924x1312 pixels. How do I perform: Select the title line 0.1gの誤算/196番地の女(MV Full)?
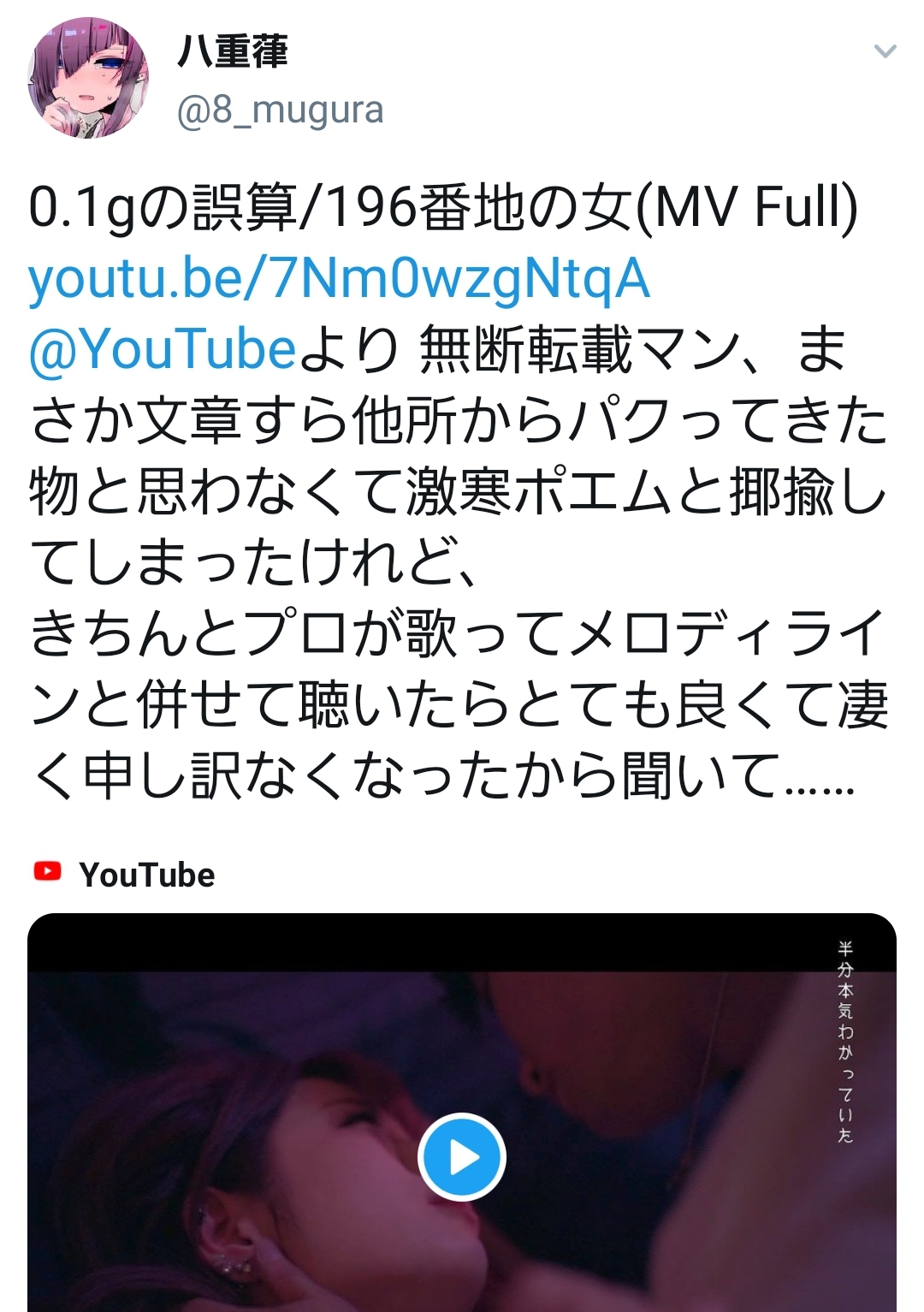coord(443,209)
